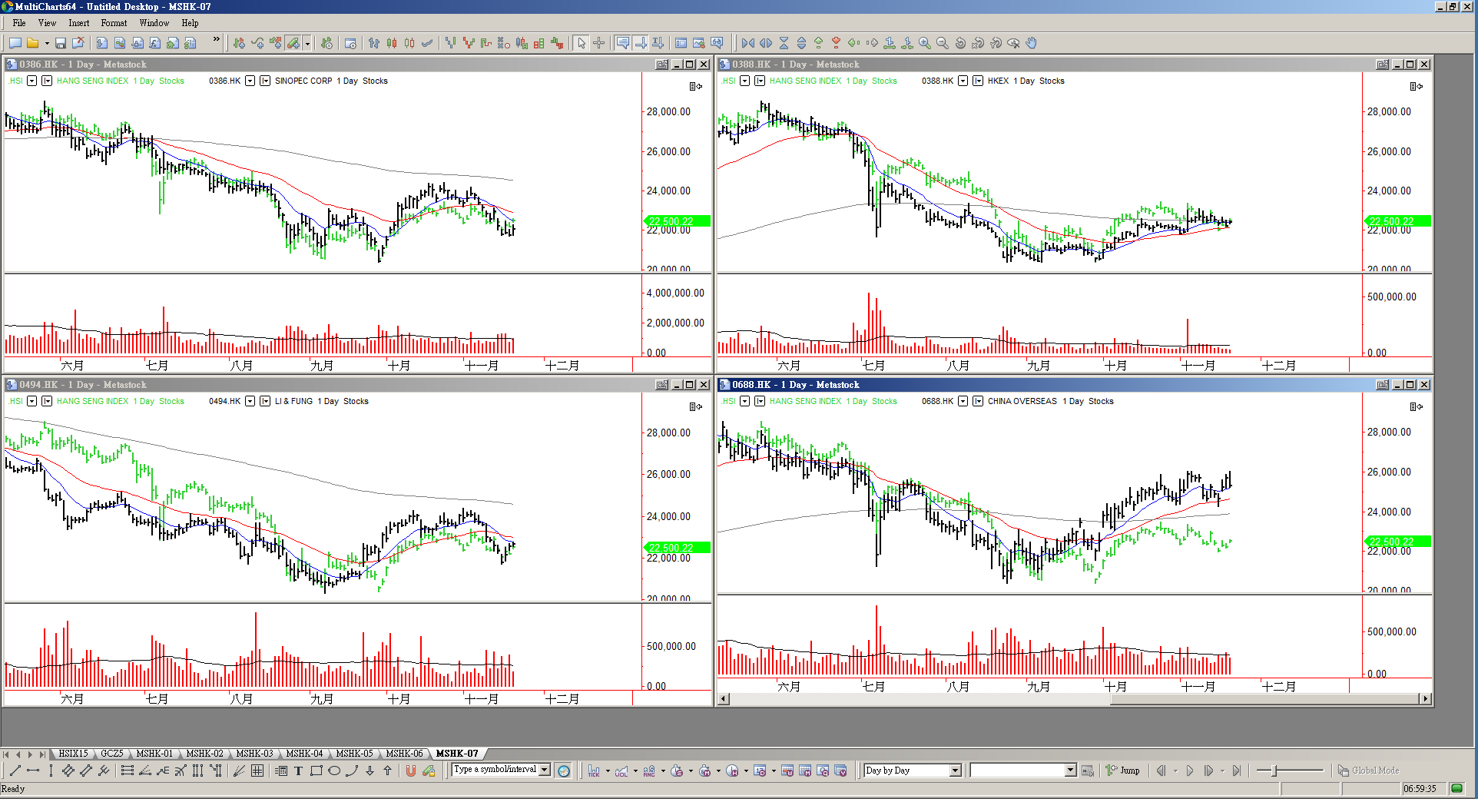Toggle the arrow pointer mode

(x=582, y=44)
